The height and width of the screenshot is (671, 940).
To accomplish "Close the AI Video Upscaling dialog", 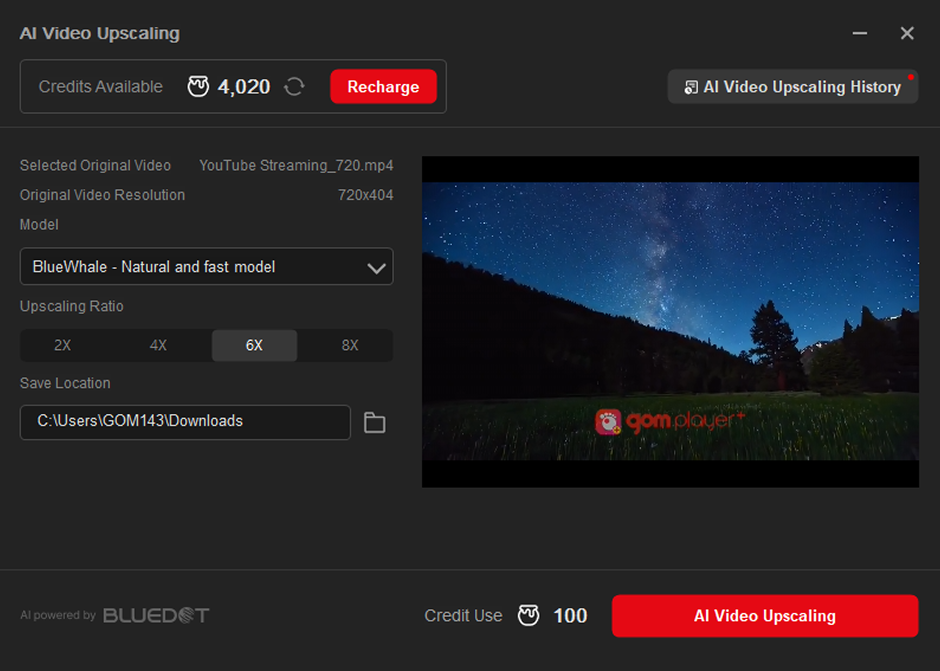I will coord(907,33).
